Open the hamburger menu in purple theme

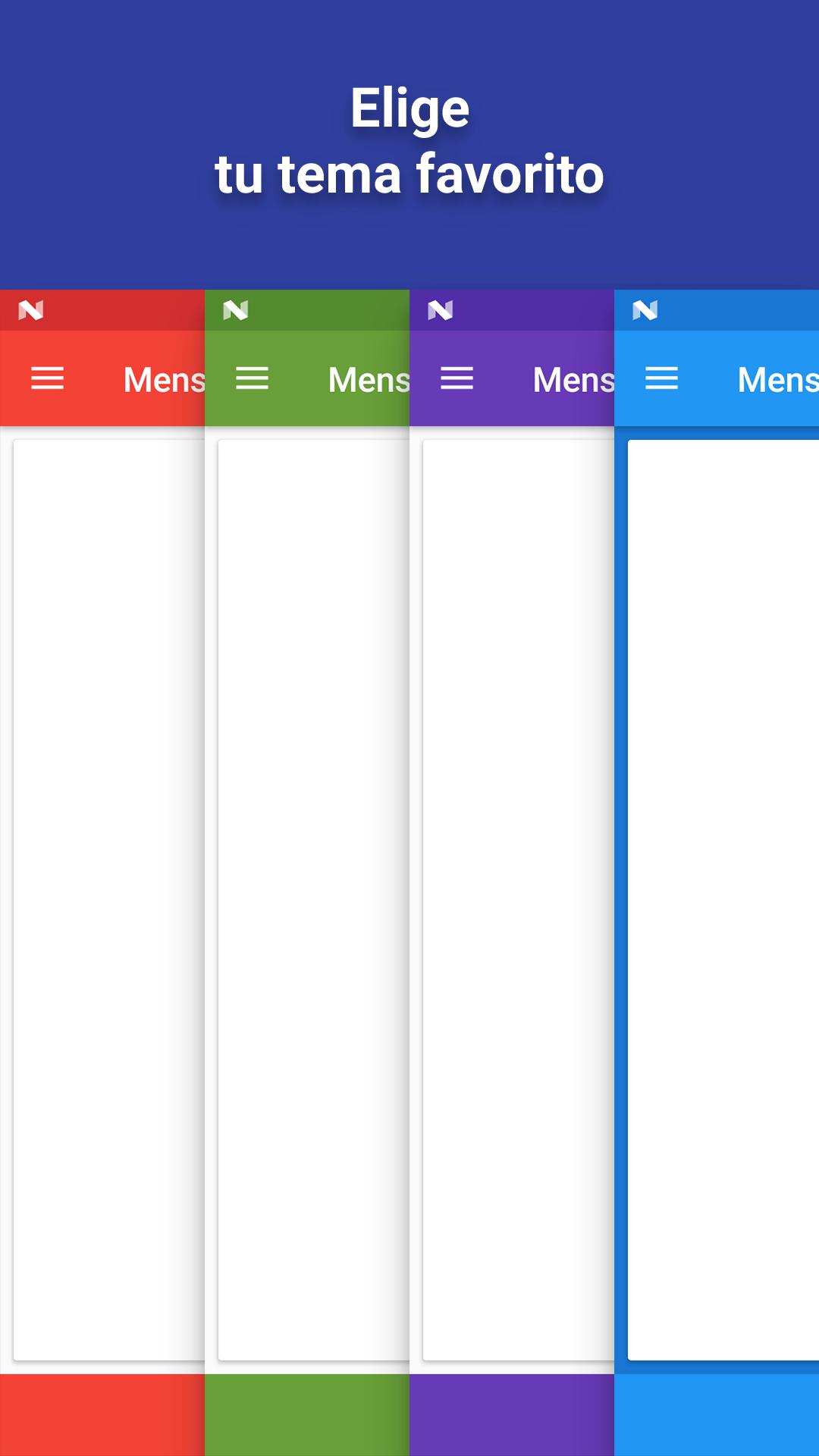(x=457, y=378)
